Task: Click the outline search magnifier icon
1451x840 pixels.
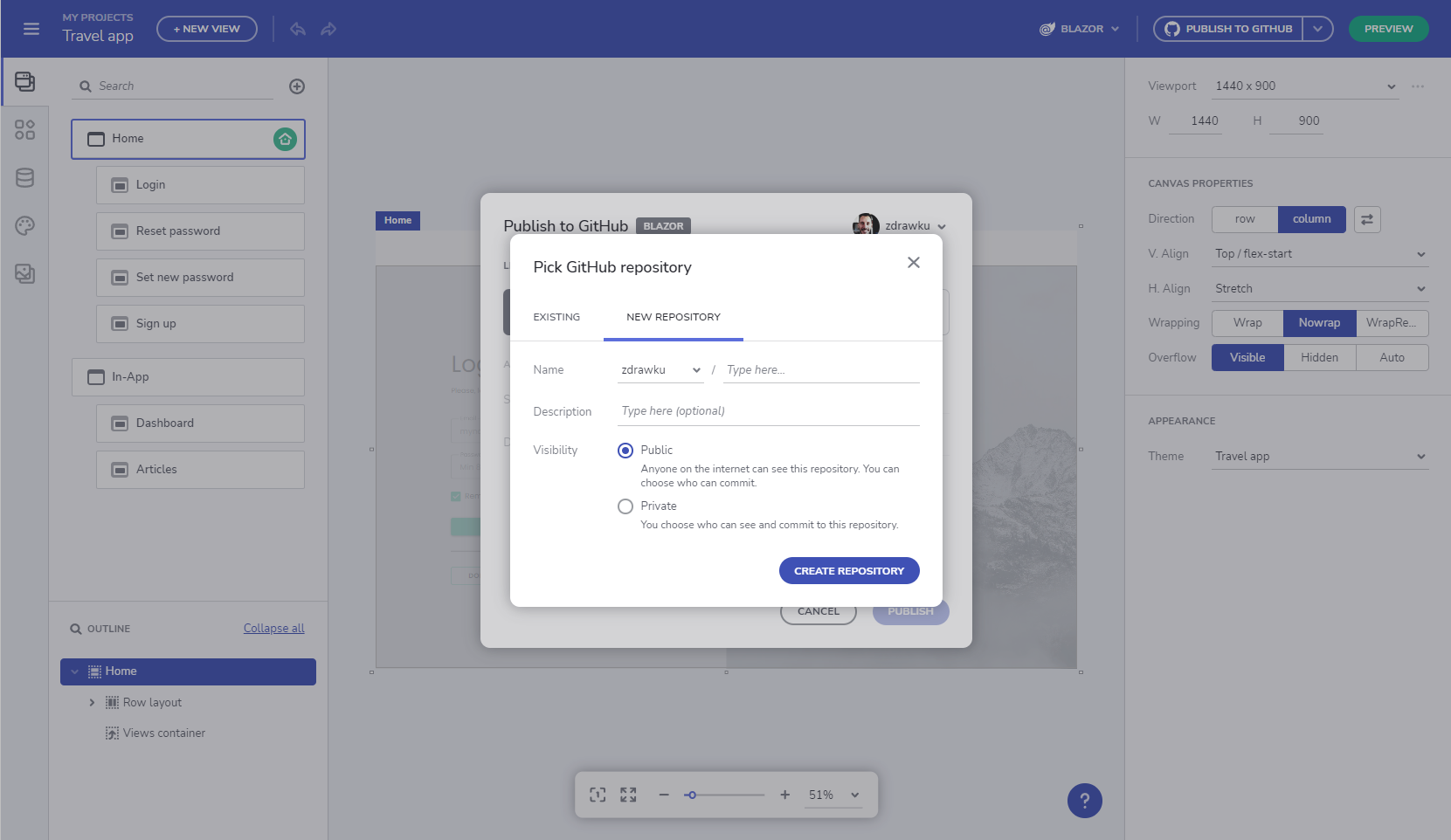Action: 76,629
